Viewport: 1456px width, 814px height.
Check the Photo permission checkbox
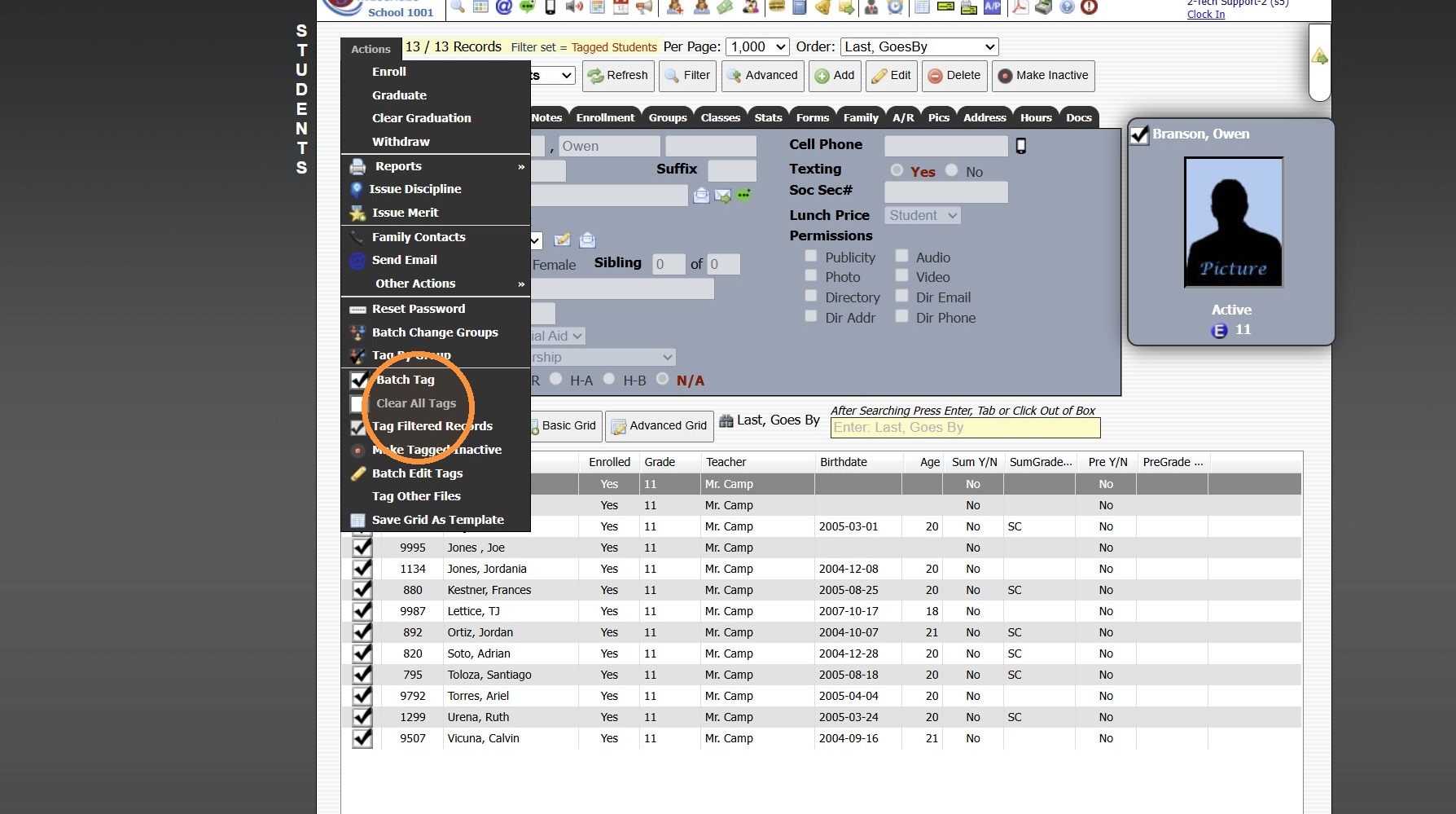point(811,275)
